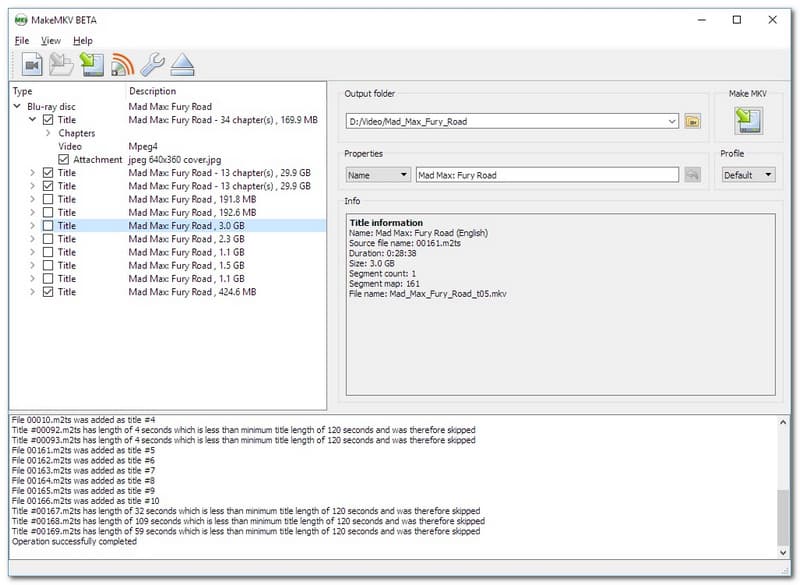800x585 pixels.
Task: Open the Name property dropdown
Action: pos(378,175)
